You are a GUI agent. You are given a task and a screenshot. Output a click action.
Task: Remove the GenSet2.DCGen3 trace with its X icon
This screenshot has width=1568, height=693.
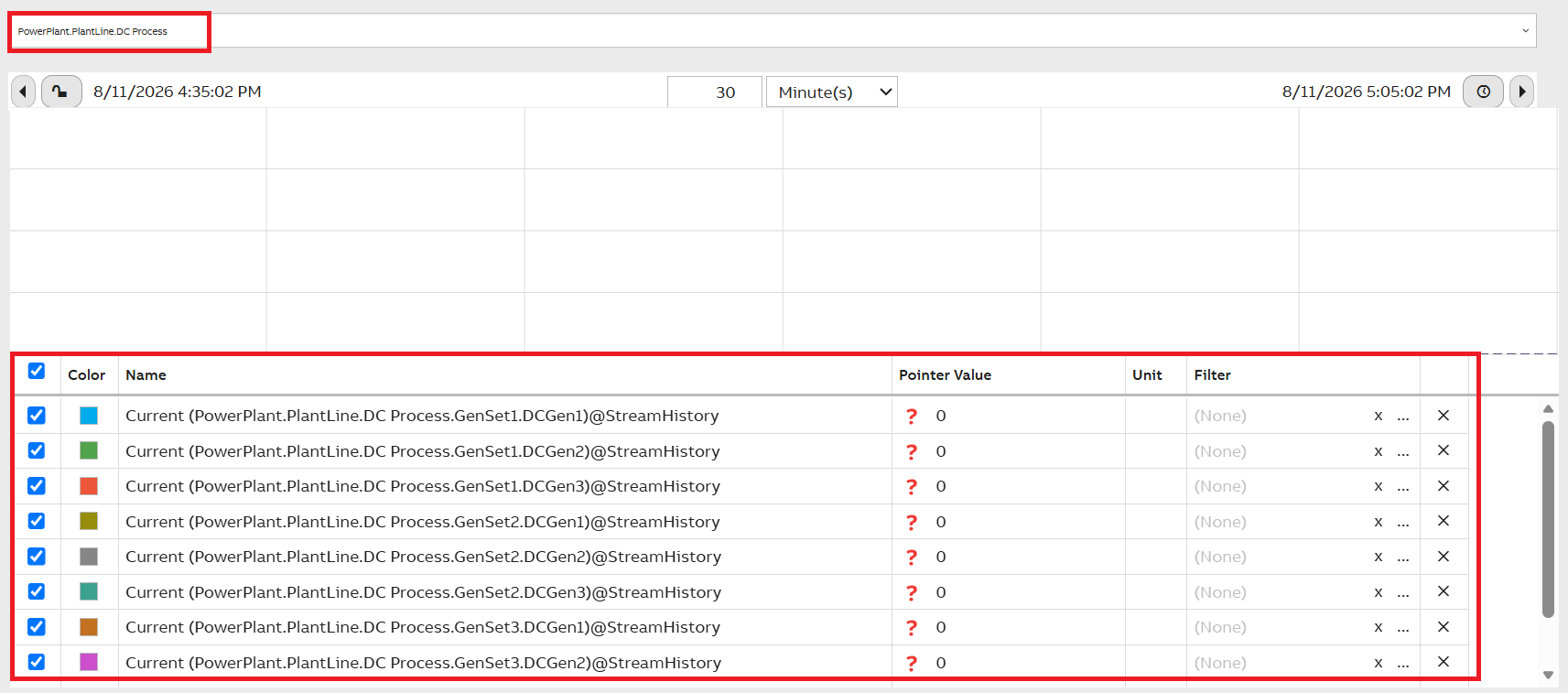1444,591
